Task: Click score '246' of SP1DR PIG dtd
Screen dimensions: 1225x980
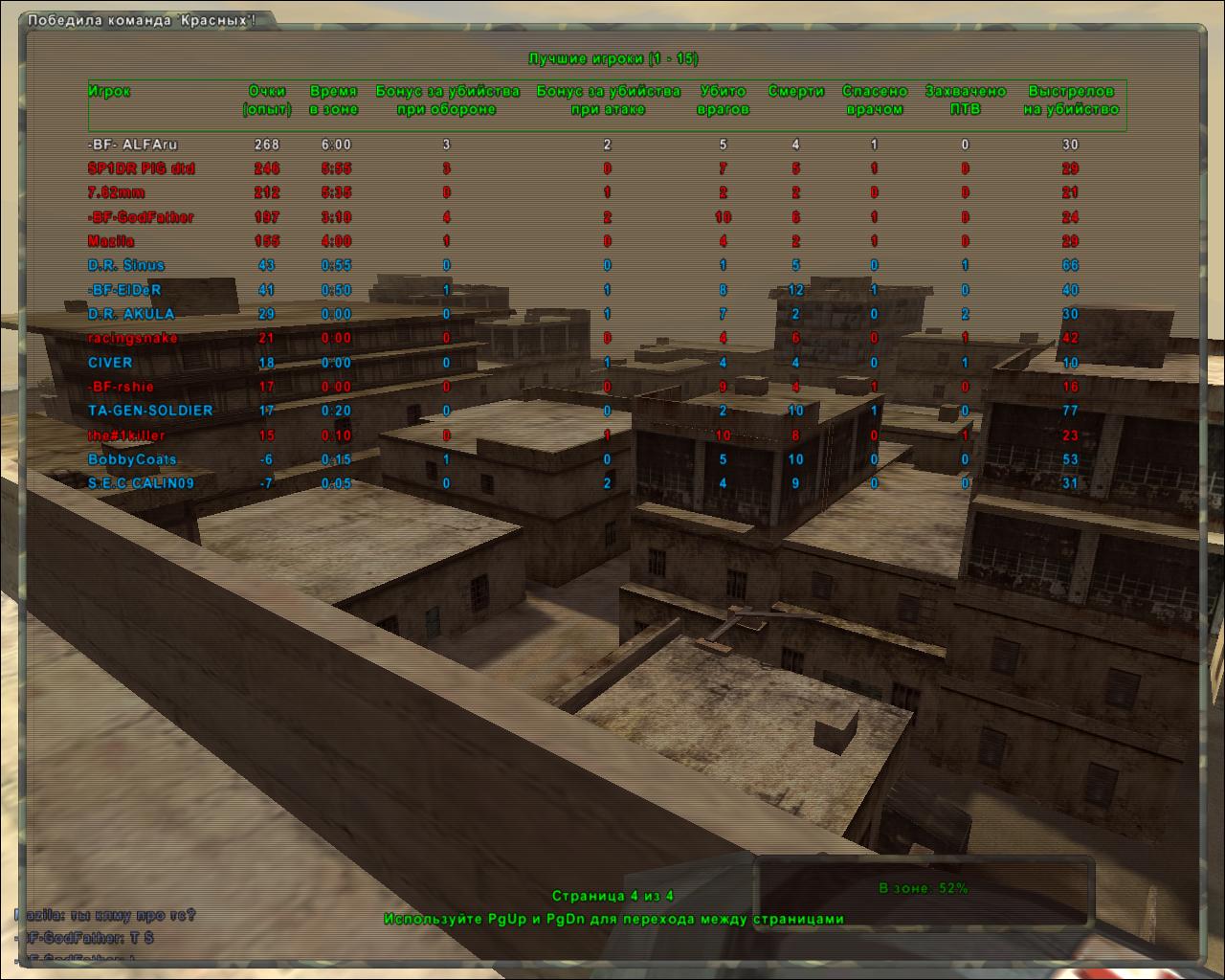Action: click(267, 168)
